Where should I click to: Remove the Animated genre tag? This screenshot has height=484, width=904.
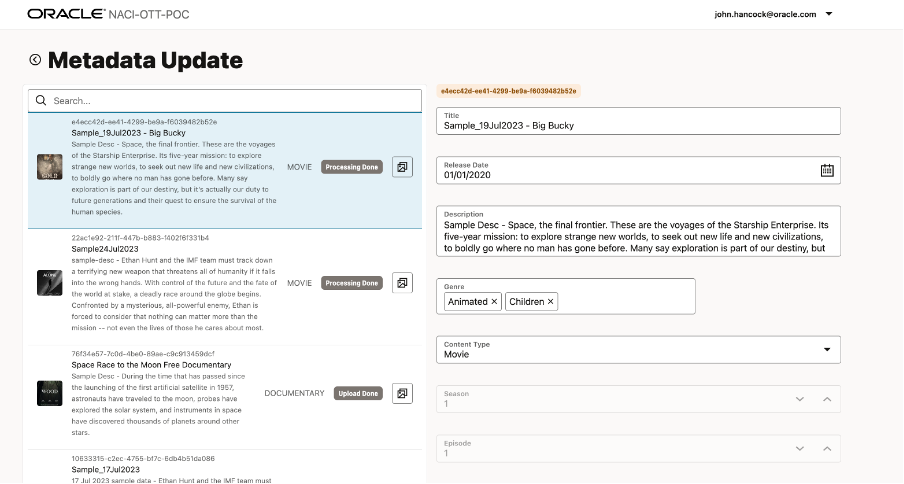tap(494, 302)
